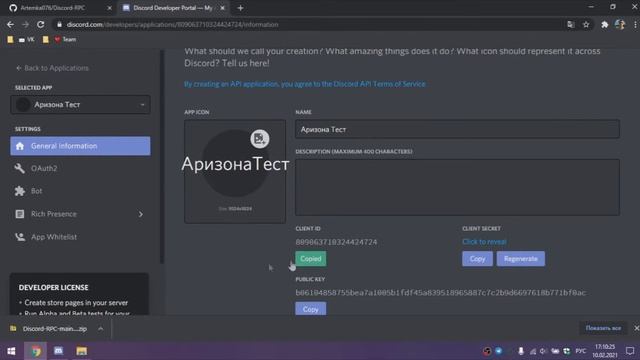The image size is (640, 360).
Task: Open Chrome three-dot menu
Action: click(x=635, y=24)
